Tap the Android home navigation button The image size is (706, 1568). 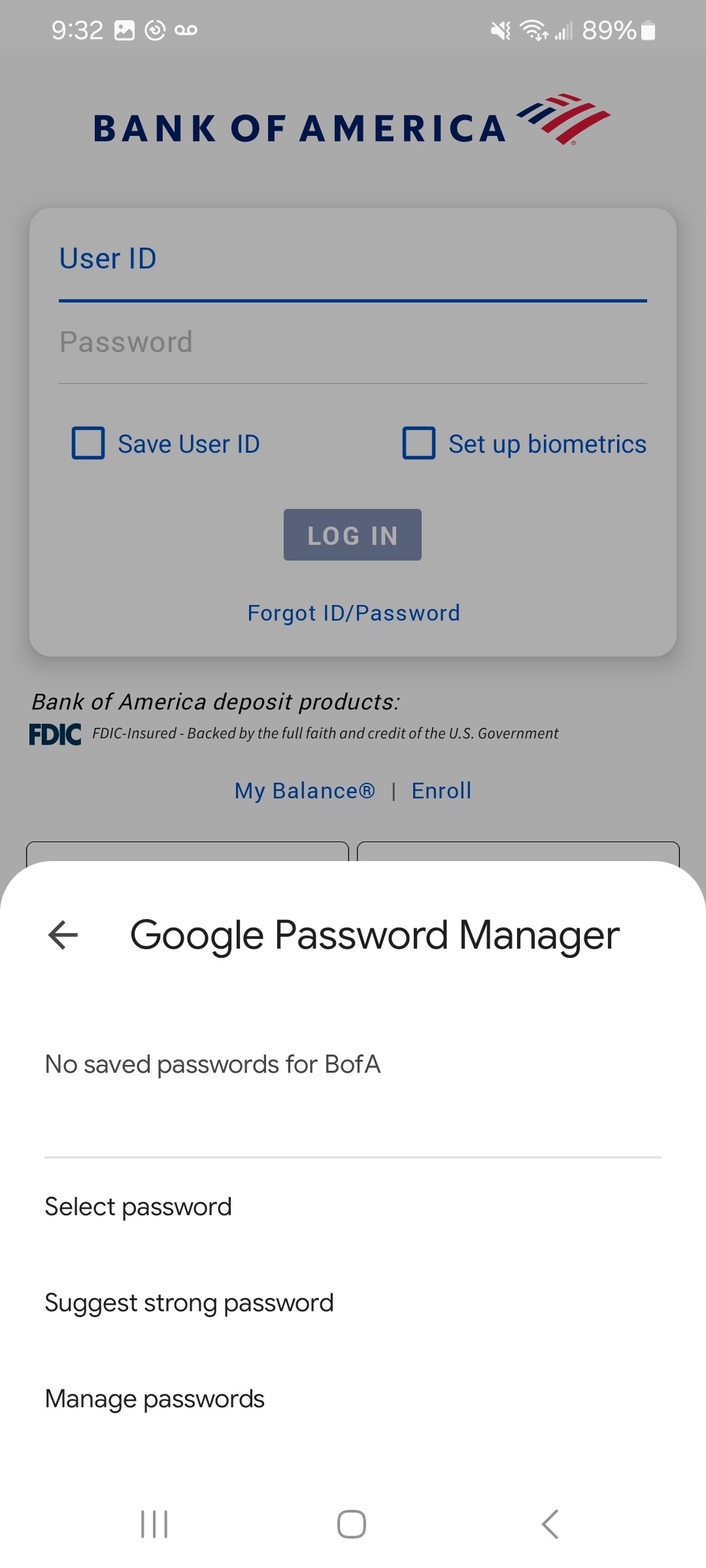click(352, 1524)
